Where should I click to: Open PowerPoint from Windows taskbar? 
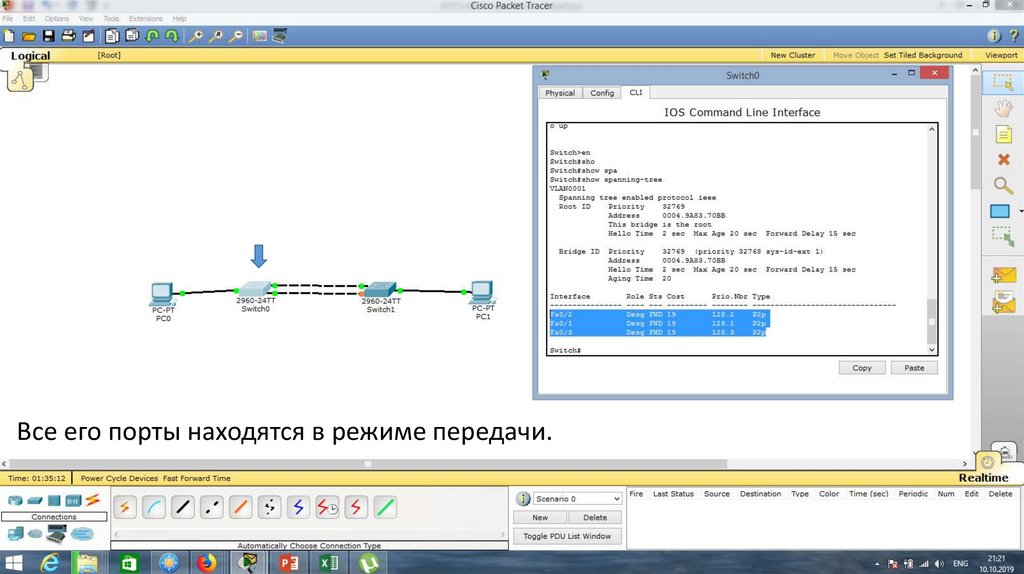pyautogui.click(x=289, y=562)
